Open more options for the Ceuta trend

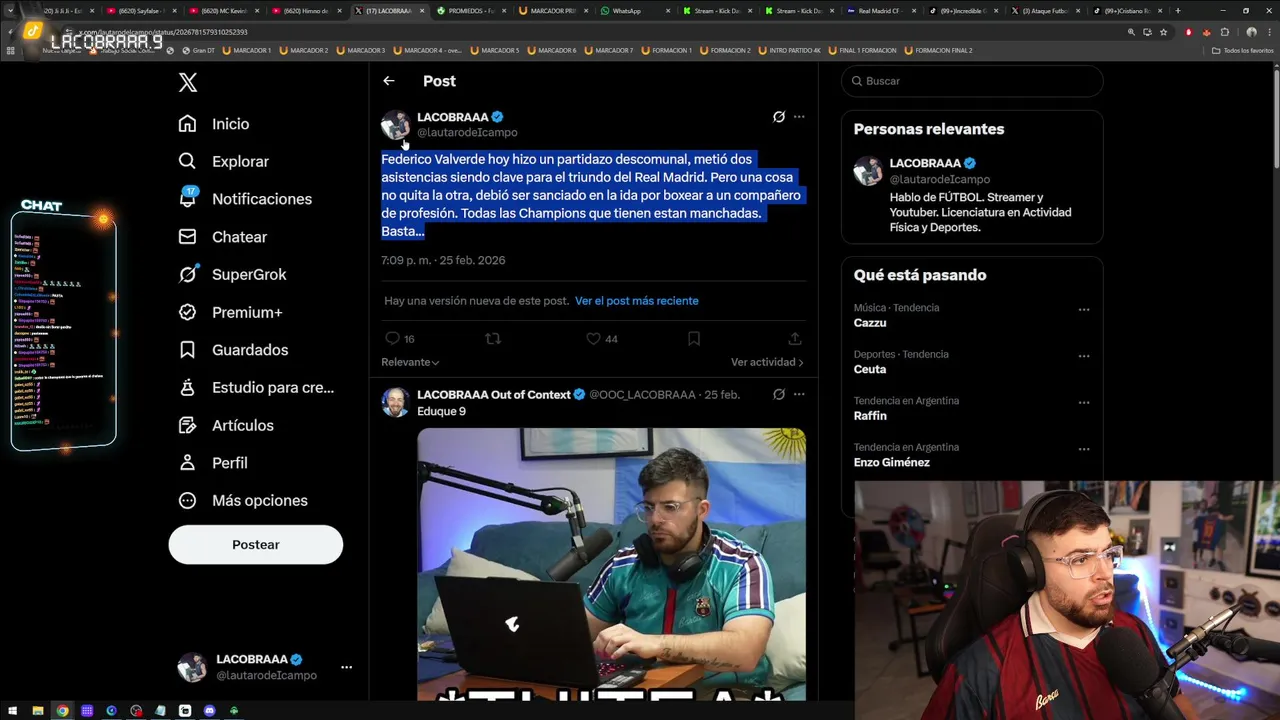[1084, 356]
